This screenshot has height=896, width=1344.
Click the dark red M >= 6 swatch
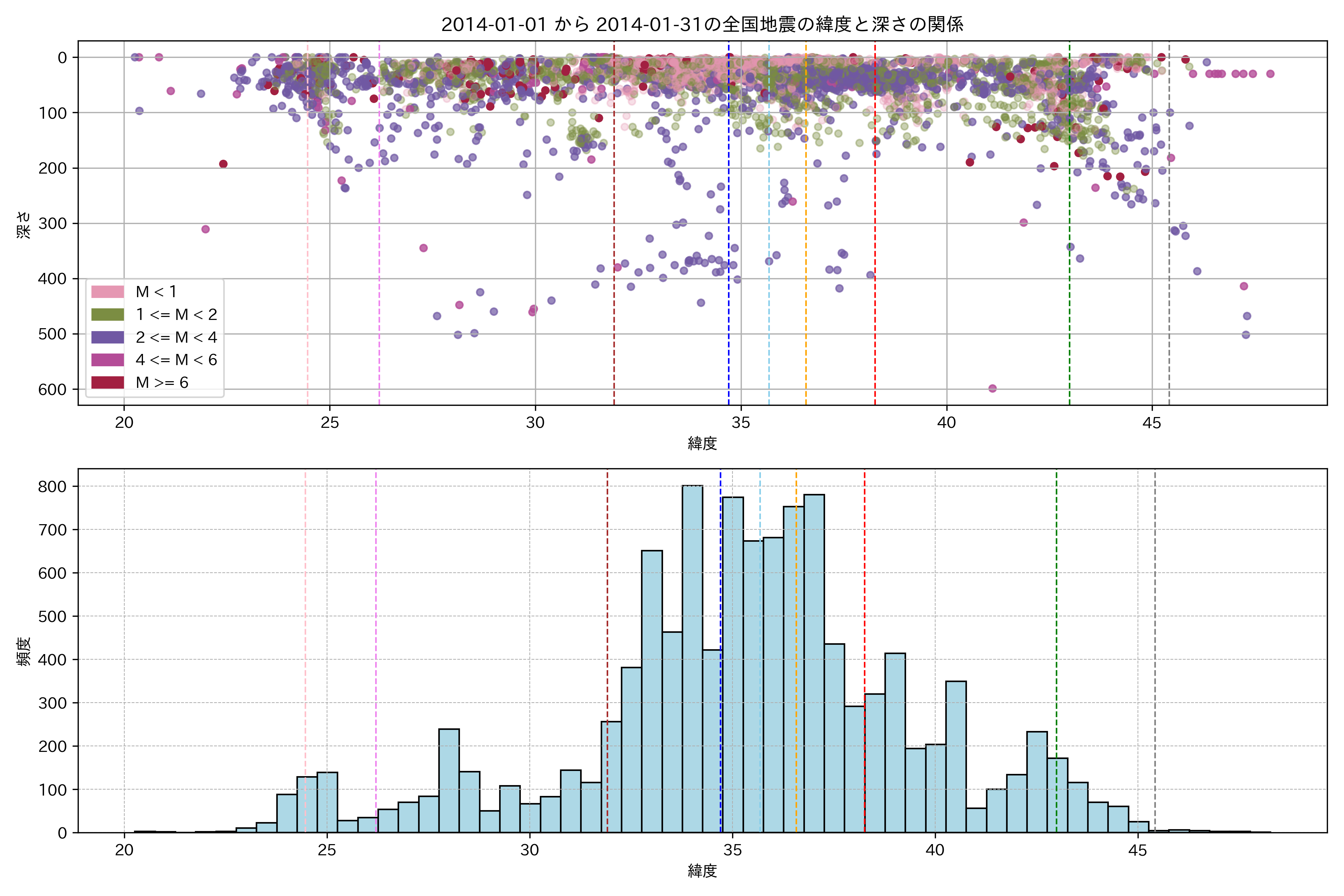108,382
